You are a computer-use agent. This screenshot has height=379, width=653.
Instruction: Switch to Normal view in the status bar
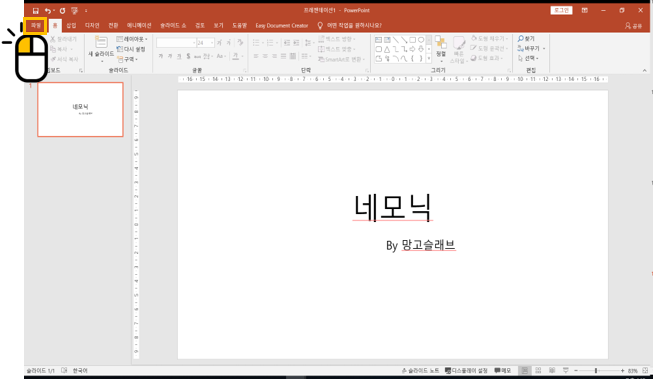click(x=525, y=370)
